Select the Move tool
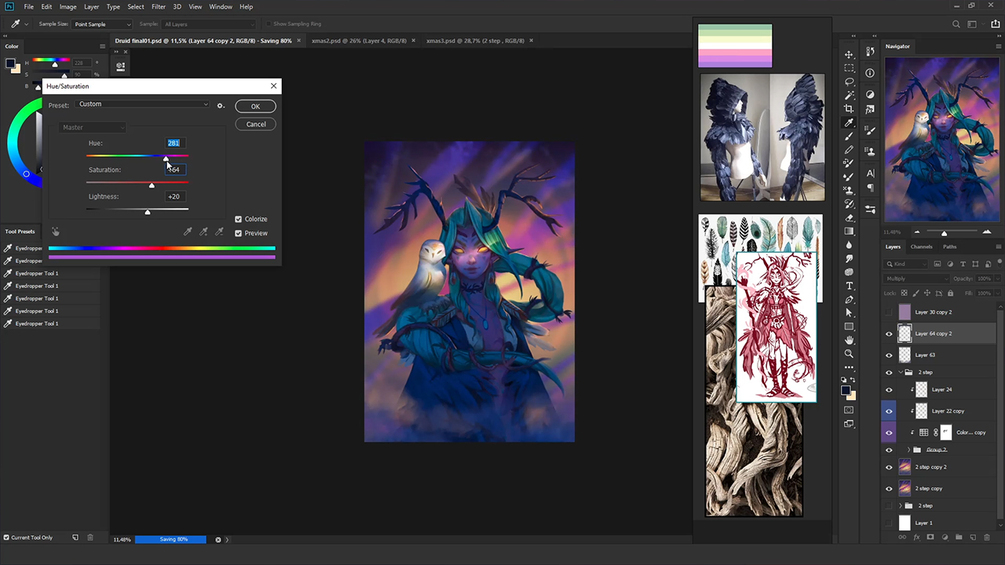1005x565 pixels. pyautogui.click(x=849, y=54)
